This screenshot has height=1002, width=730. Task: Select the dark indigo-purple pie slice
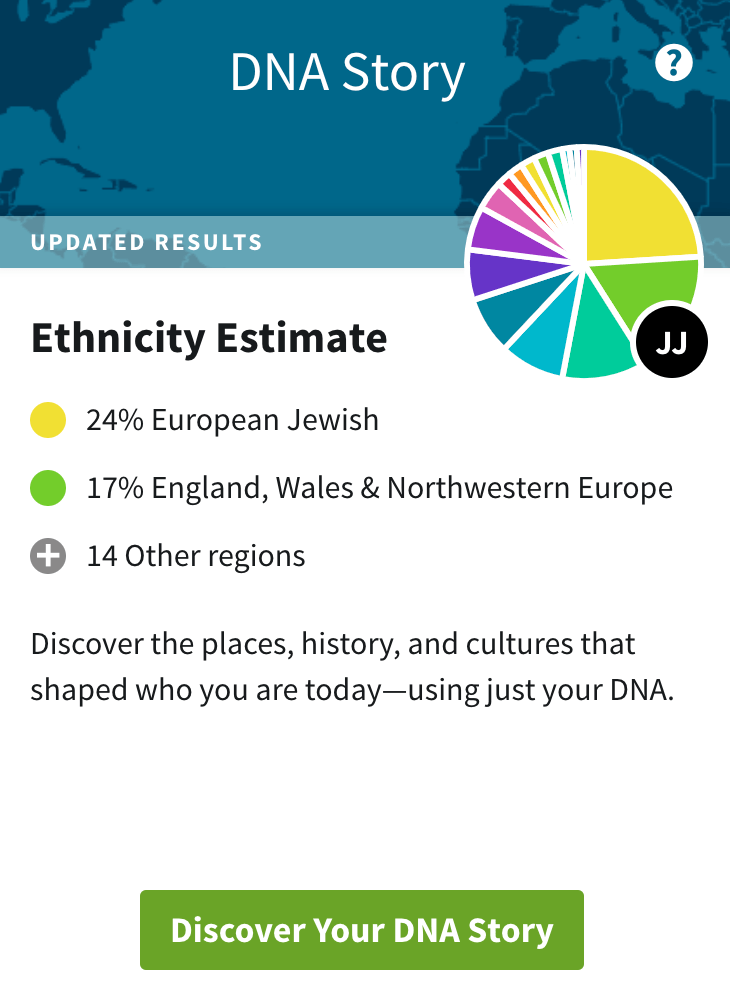(x=494, y=273)
